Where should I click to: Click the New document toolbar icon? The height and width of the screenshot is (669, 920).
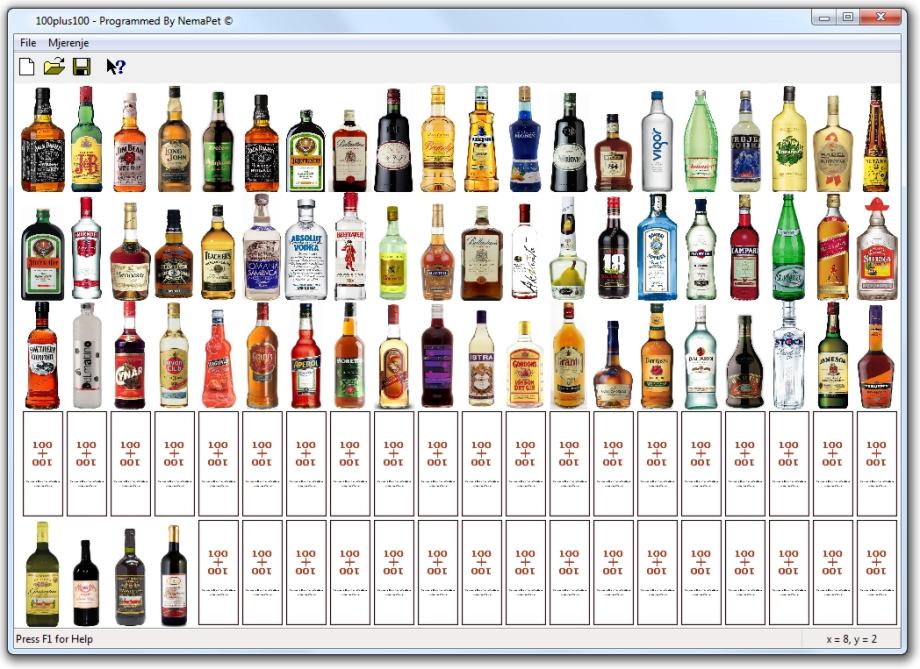pos(26,67)
